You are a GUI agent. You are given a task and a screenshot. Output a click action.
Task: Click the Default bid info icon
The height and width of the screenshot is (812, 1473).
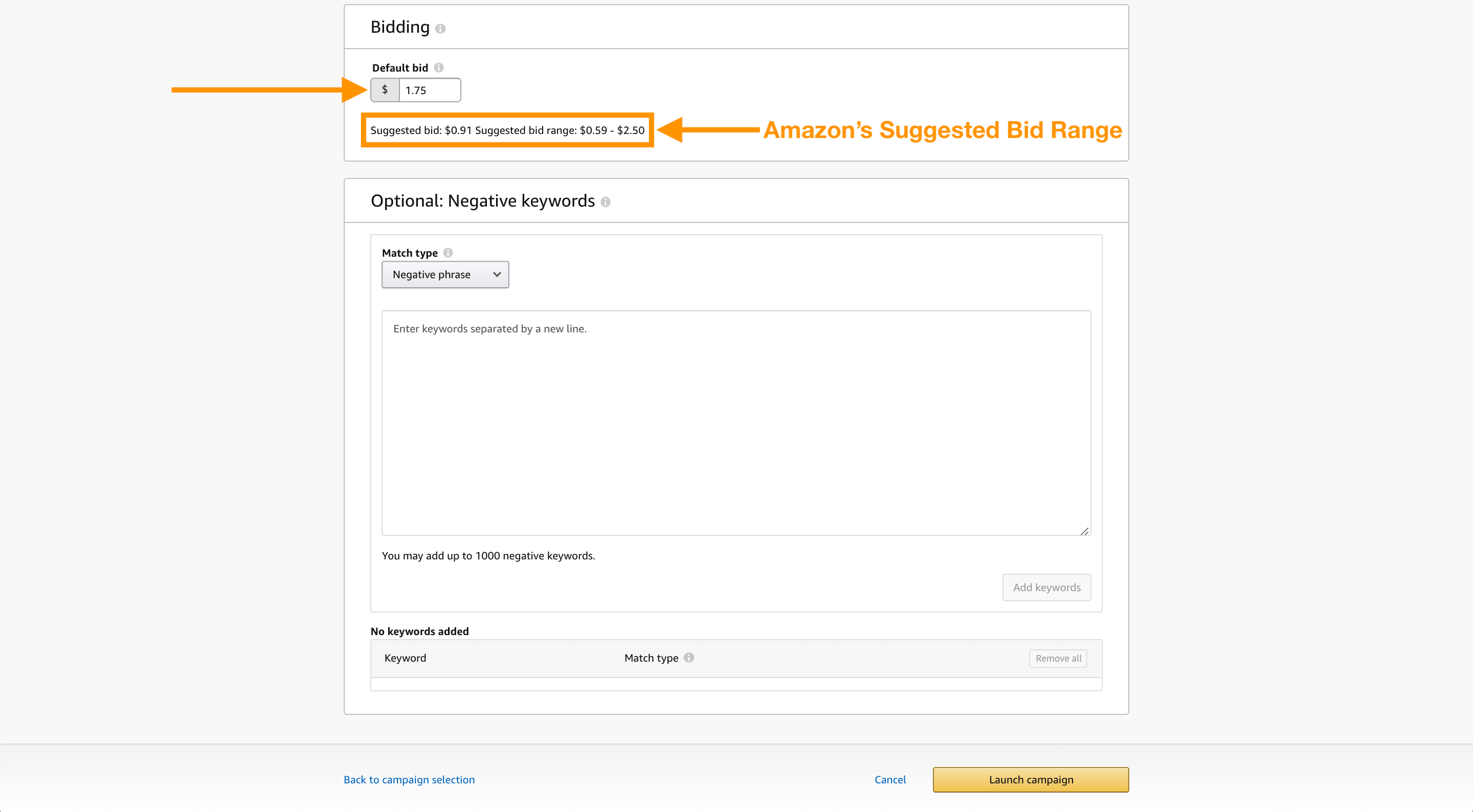tap(439, 67)
